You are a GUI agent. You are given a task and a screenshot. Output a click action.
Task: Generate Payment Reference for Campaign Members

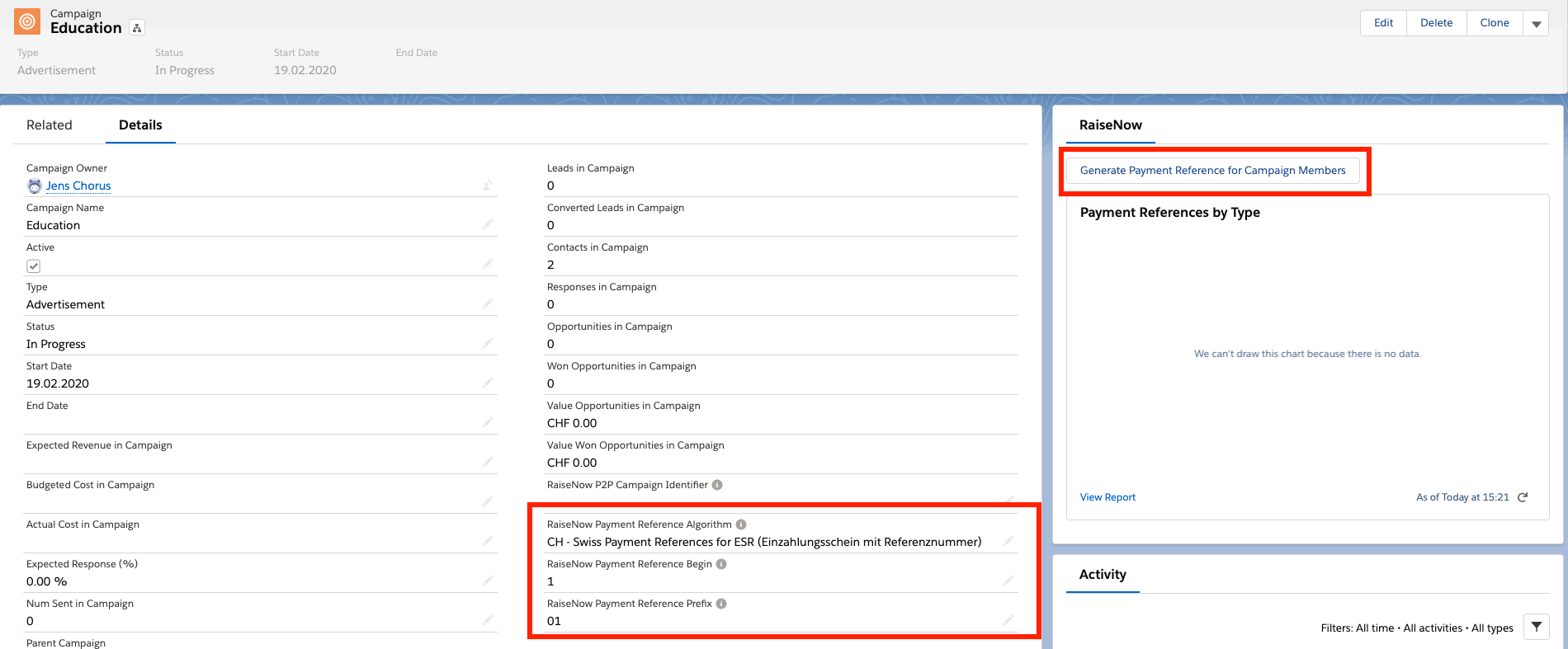point(1213,171)
